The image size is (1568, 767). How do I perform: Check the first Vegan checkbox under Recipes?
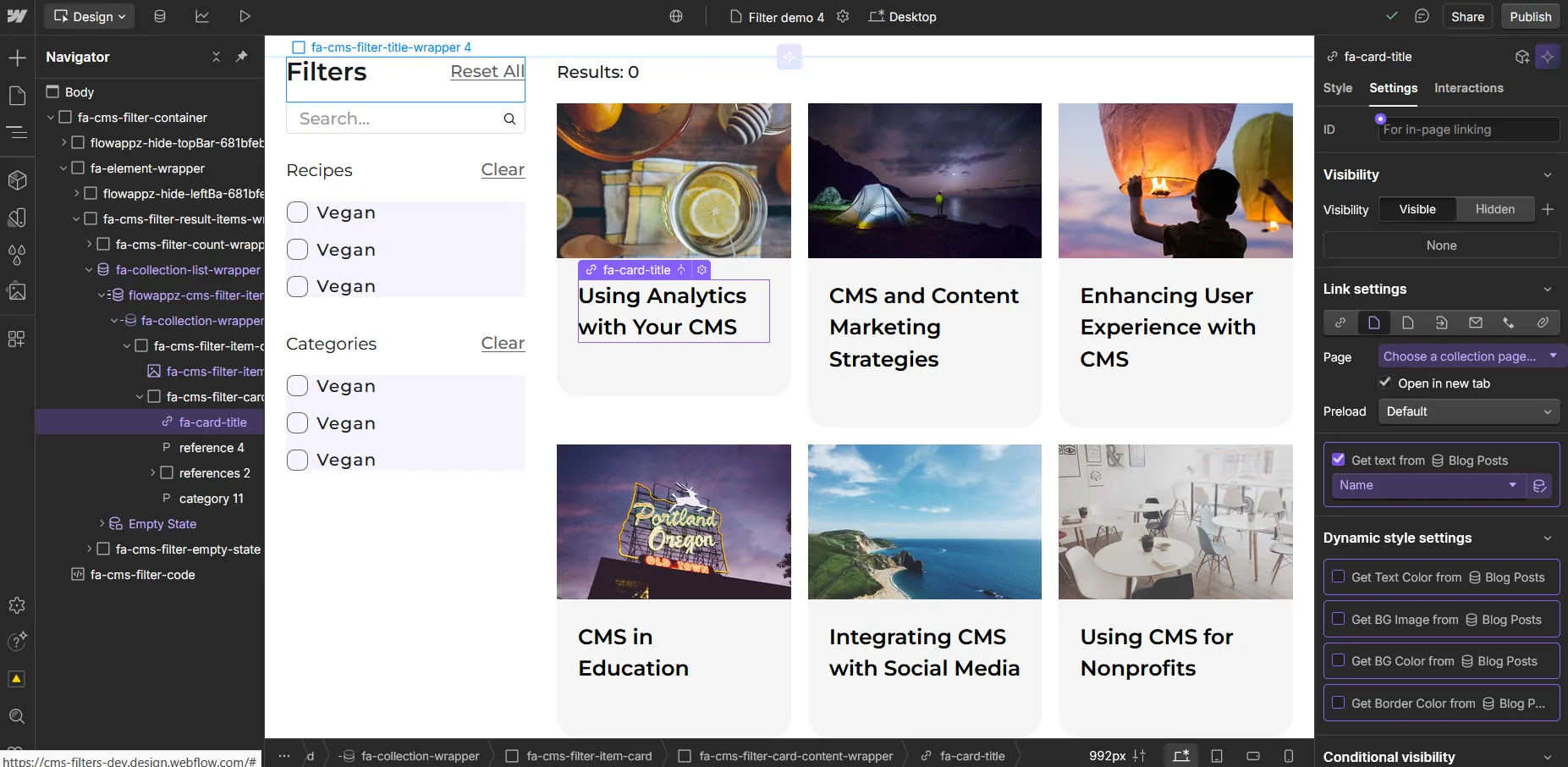pos(297,212)
